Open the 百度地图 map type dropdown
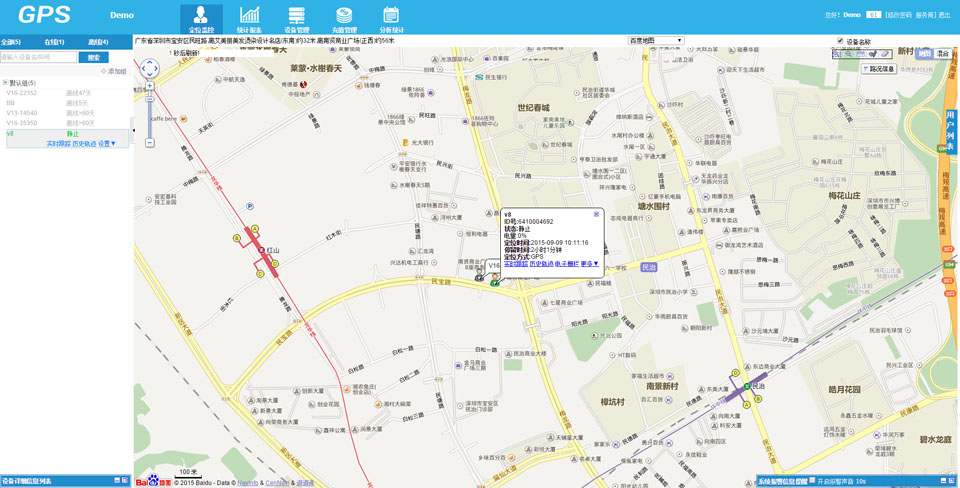The height and width of the screenshot is (488, 960). coord(655,41)
